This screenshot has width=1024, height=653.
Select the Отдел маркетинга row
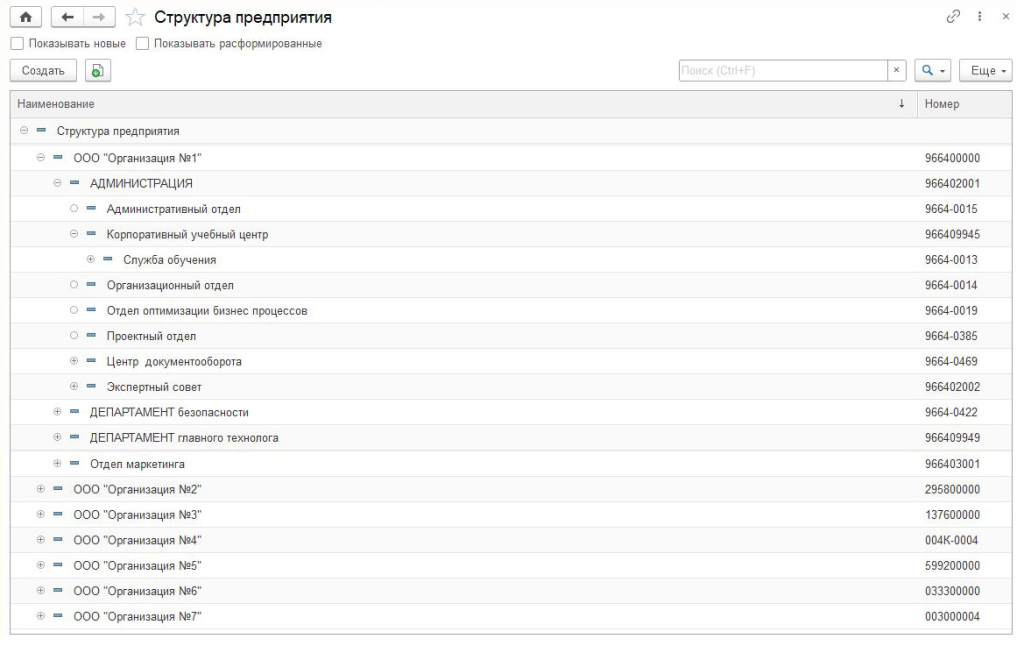[x=137, y=464]
